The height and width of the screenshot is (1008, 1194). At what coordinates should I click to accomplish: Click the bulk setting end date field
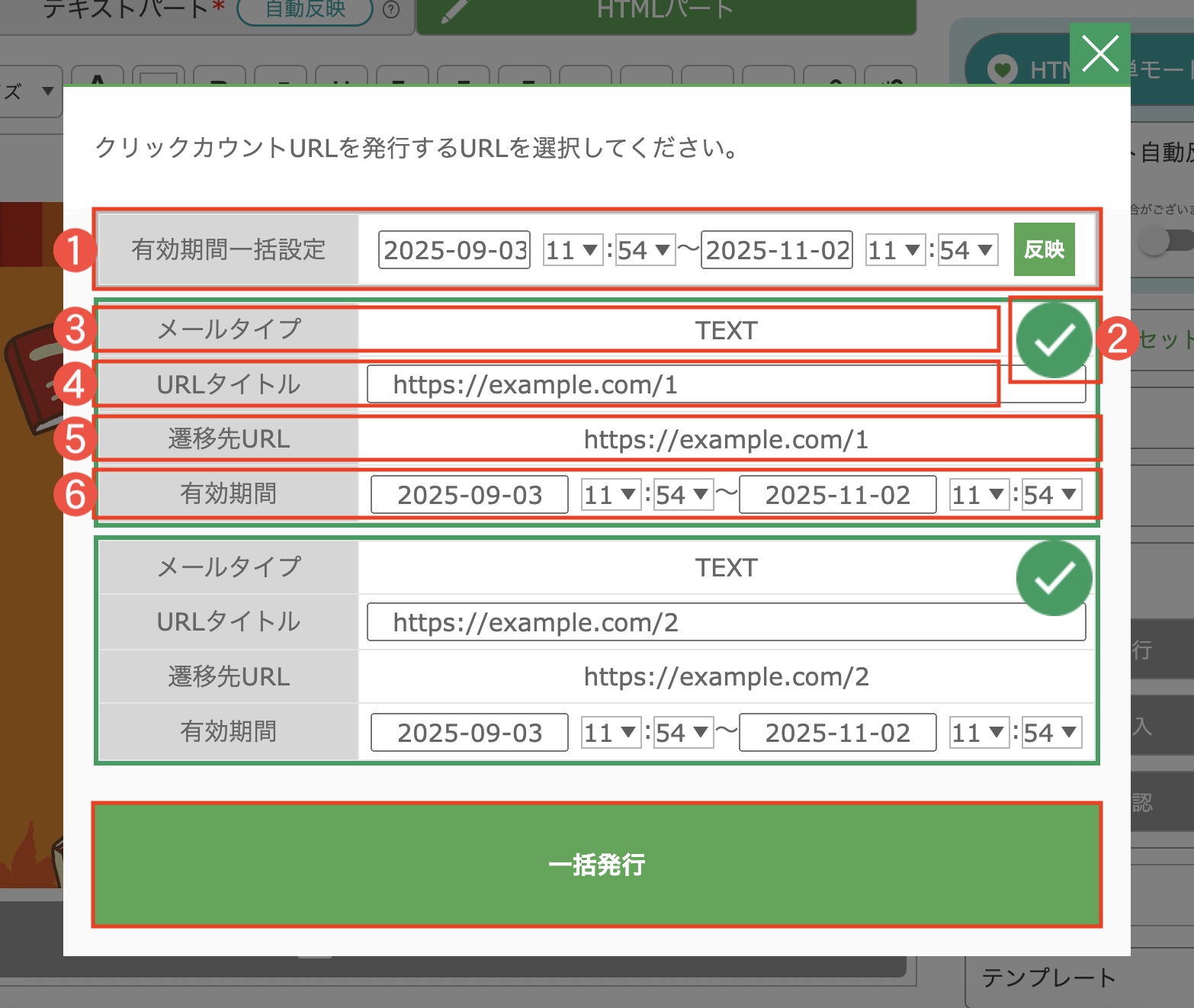(x=777, y=250)
